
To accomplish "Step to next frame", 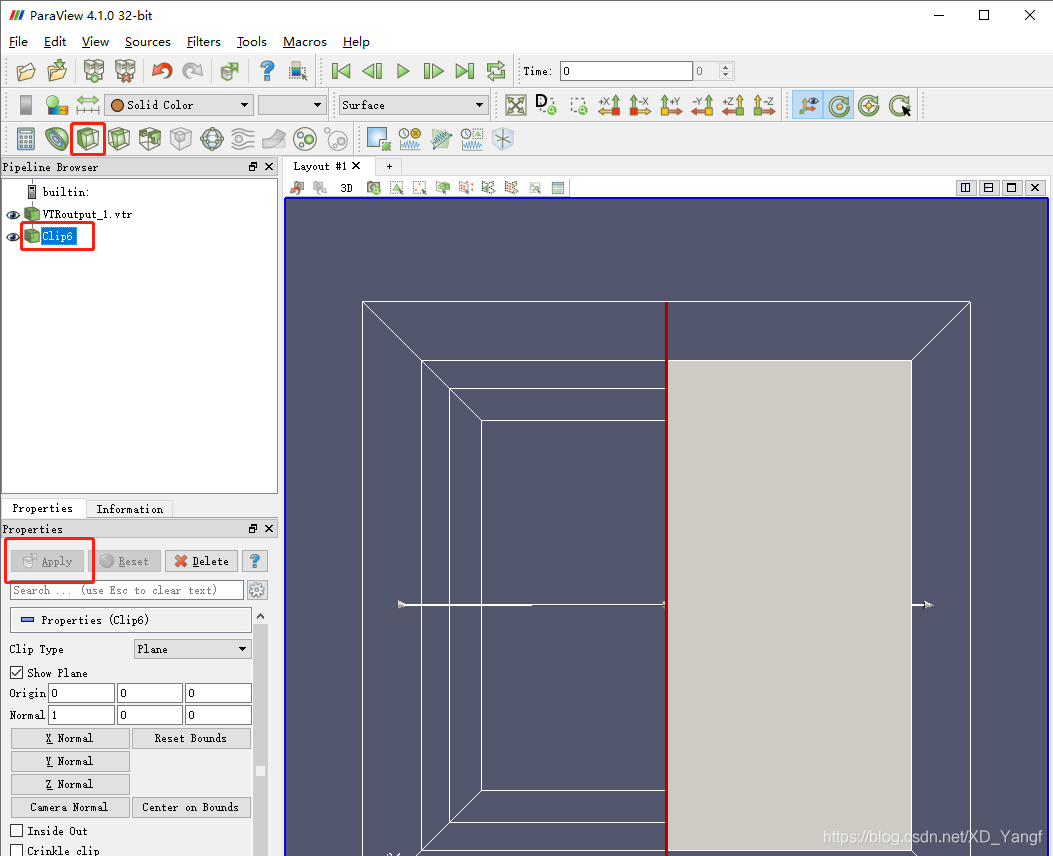I will [434, 71].
